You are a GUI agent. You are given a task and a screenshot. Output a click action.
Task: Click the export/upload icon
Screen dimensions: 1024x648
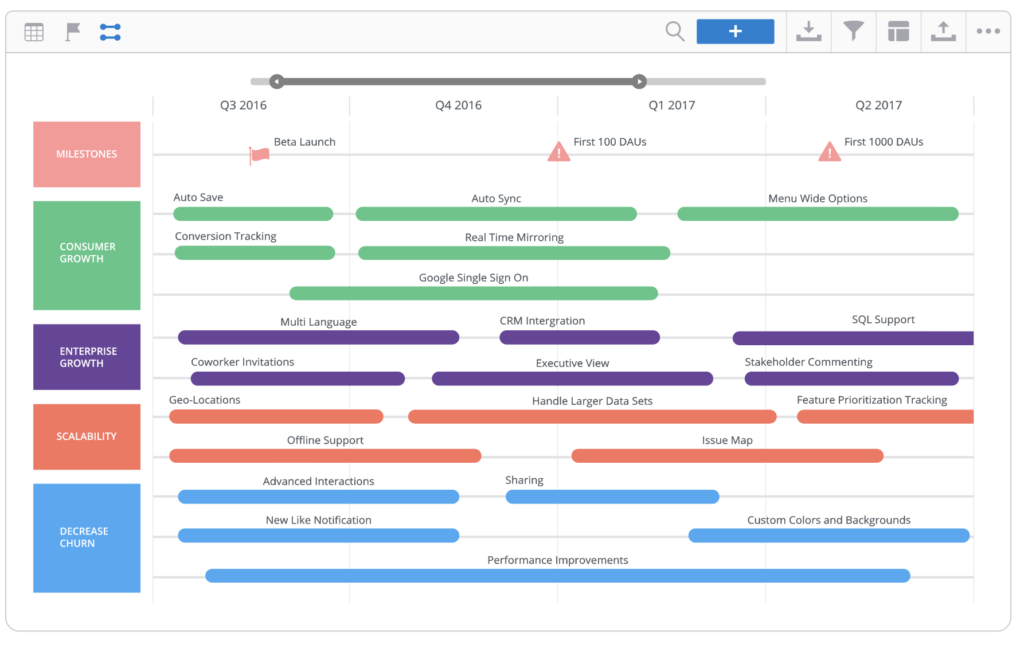click(942, 31)
